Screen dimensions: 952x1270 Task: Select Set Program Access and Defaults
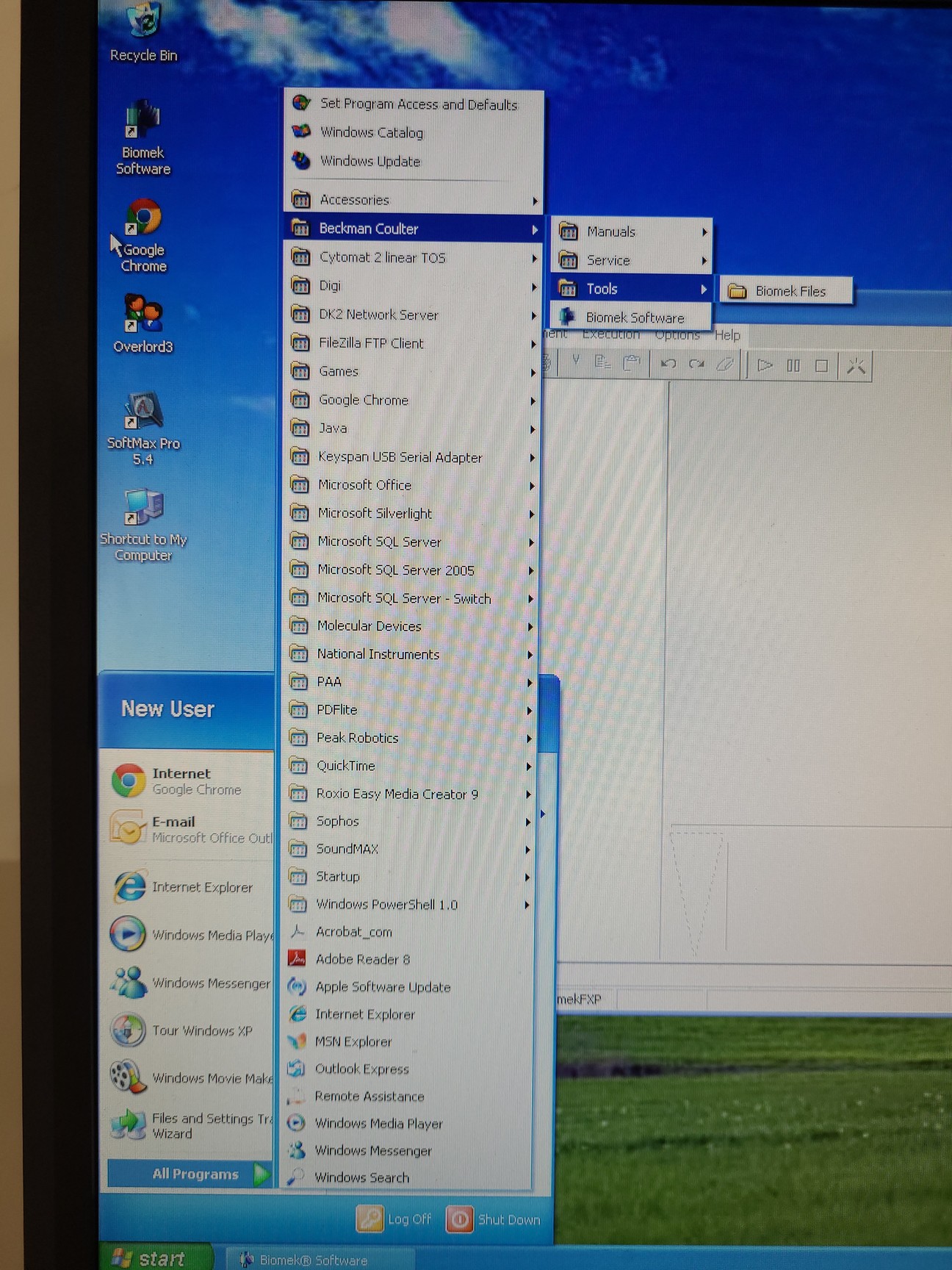point(414,104)
